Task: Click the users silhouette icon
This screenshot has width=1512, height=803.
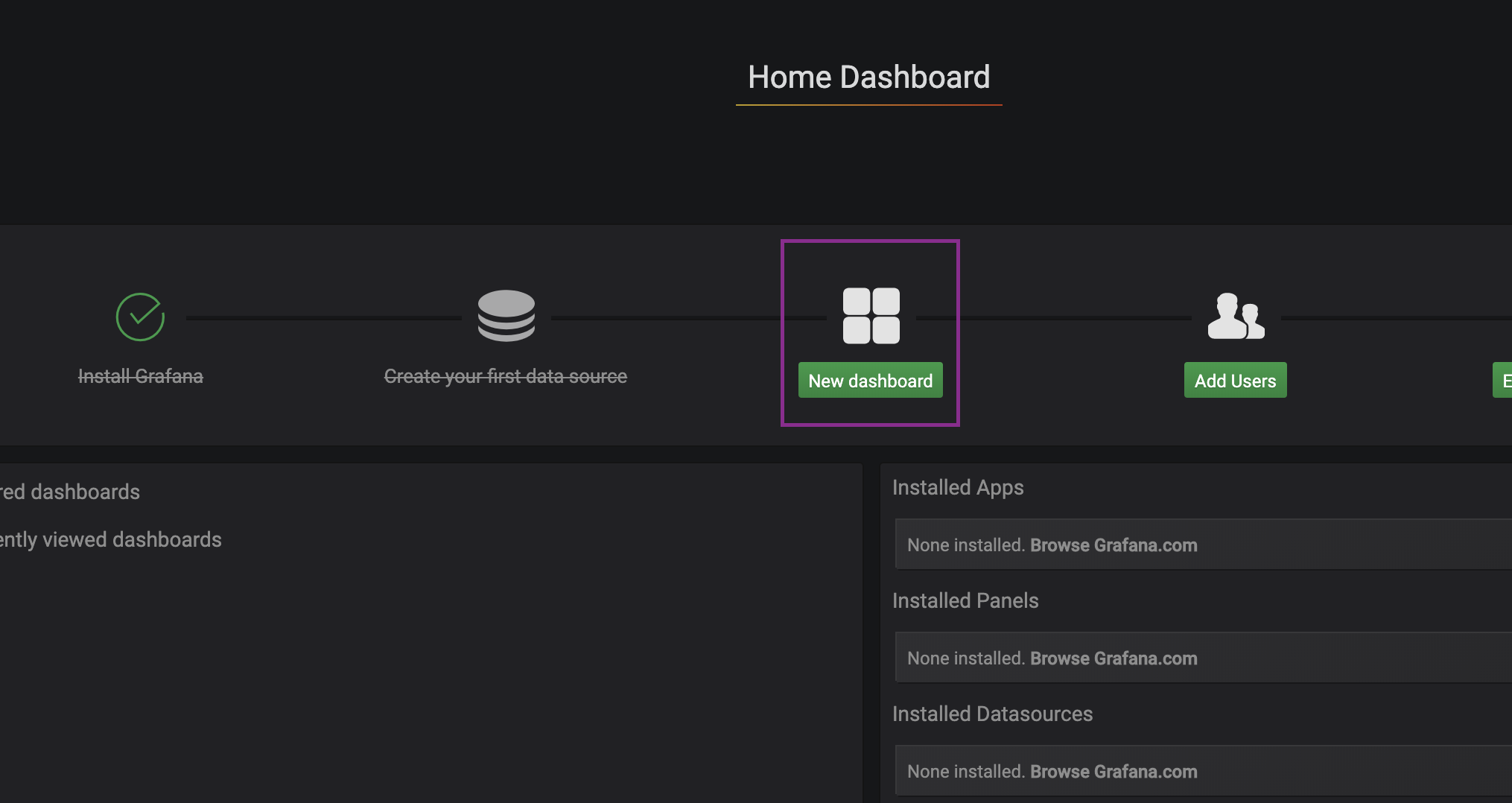Action: coord(1236,316)
